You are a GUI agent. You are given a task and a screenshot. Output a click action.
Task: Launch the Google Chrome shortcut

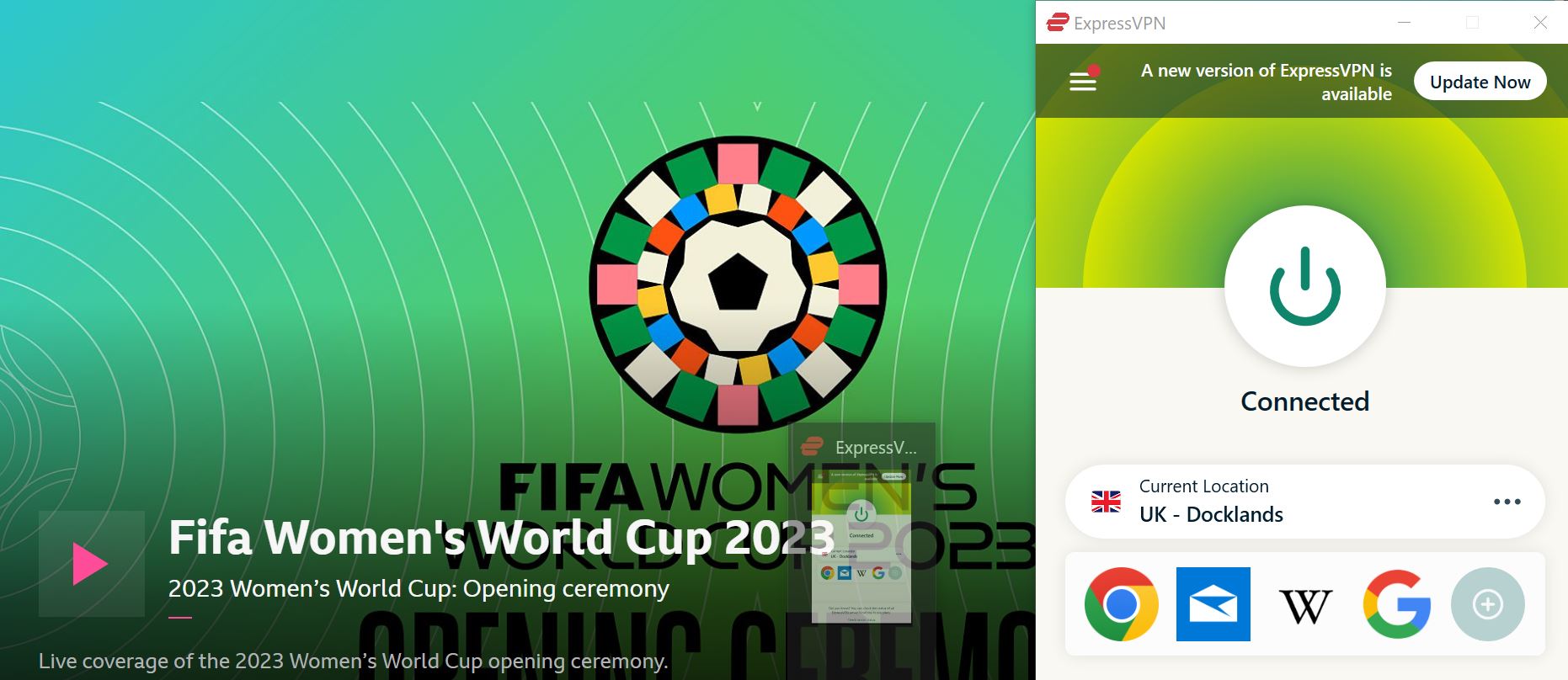(1121, 604)
